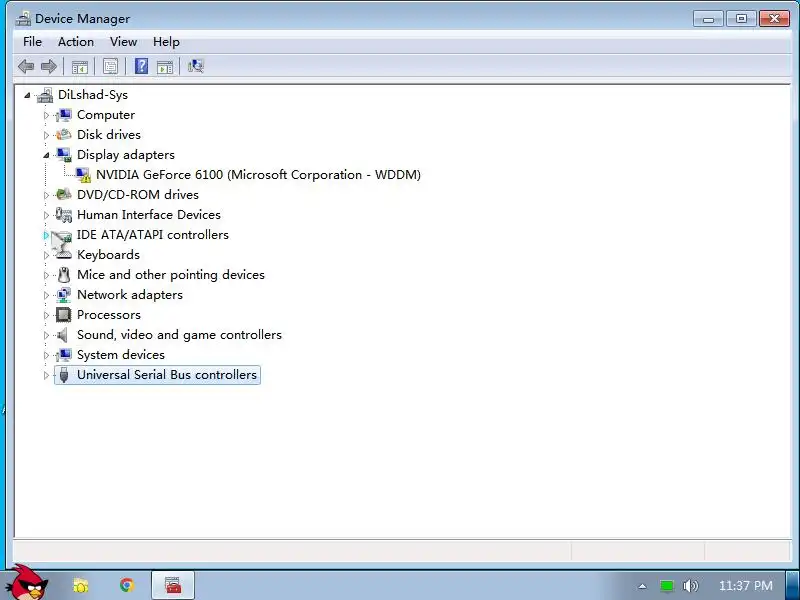Expand the Network adapters node arrow
Viewport: 800px width, 600px height.
pos(46,295)
